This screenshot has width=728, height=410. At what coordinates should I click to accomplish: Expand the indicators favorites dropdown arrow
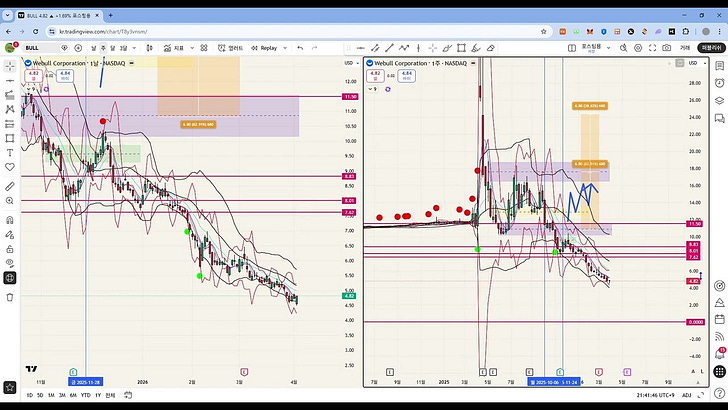192,48
